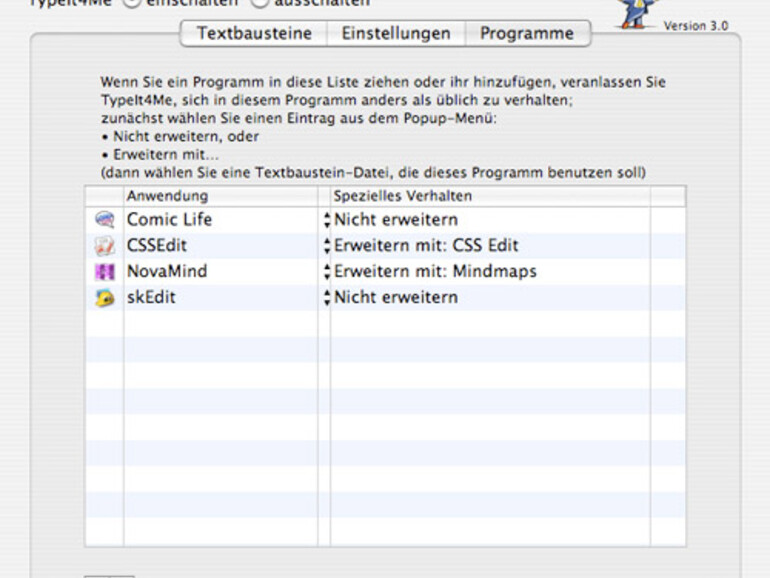This screenshot has height=578, width=770.
Task: Select the skEdit row name
Action: tap(151, 298)
